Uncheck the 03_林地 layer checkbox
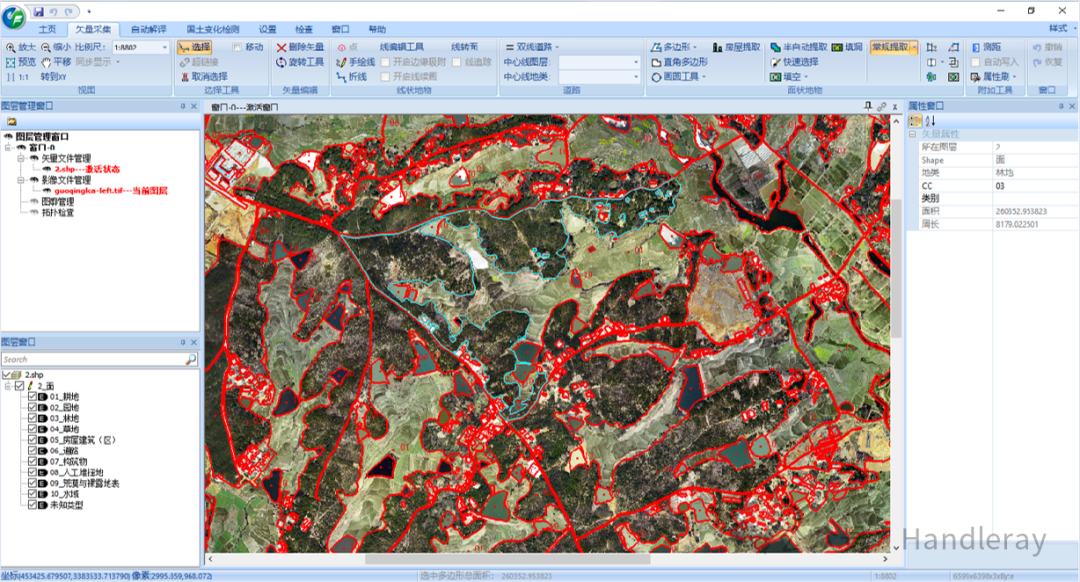Screen dimensions: 1080x582 tap(33, 418)
